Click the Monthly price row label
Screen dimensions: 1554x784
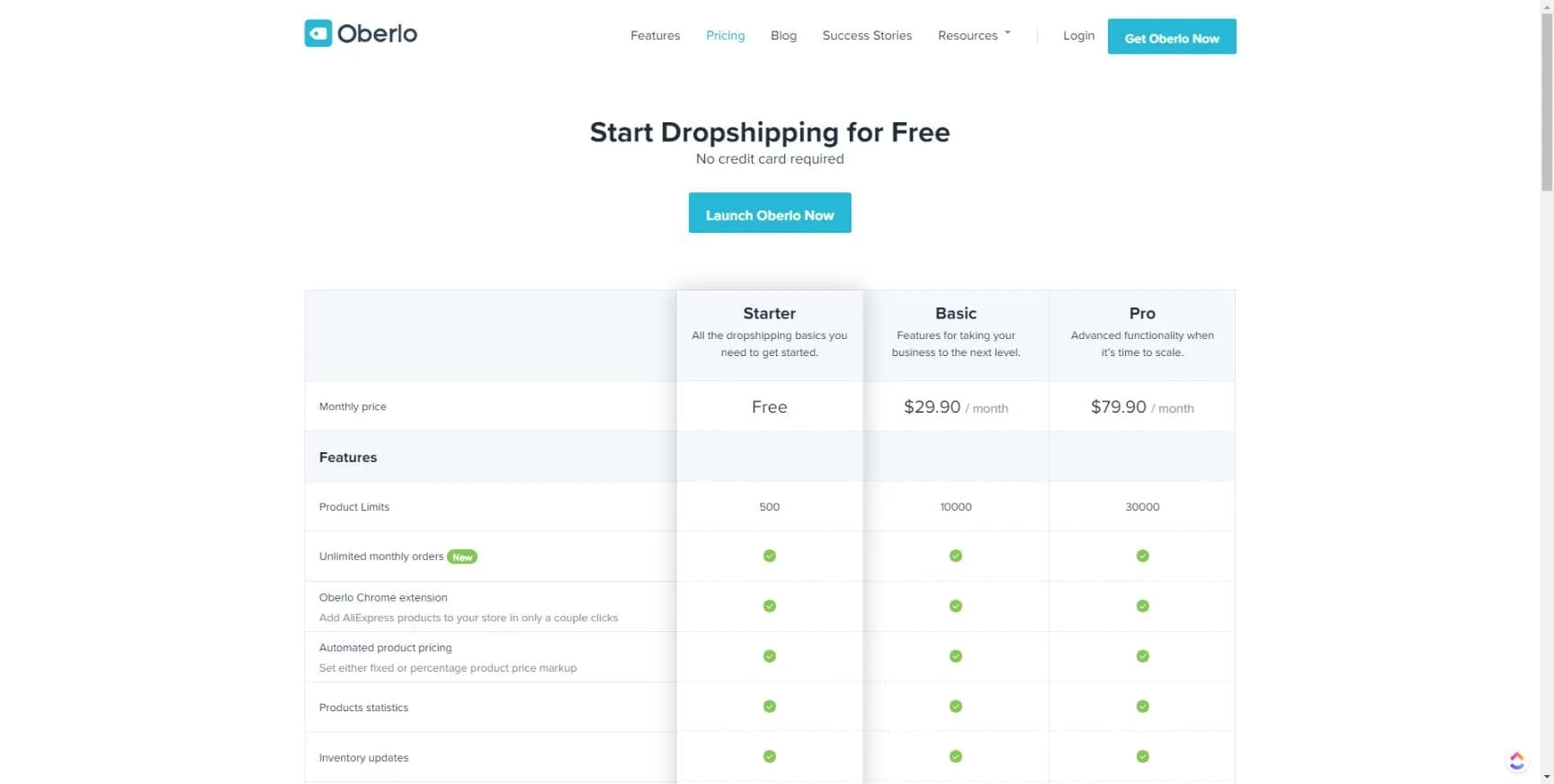point(353,406)
